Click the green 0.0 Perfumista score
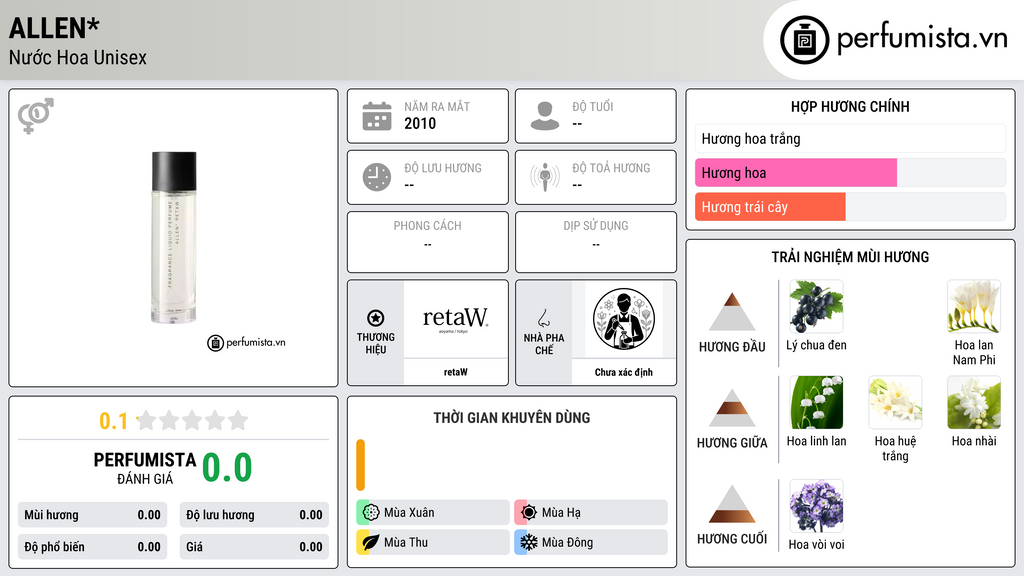The image size is (1024, 576). coord(227,467)
